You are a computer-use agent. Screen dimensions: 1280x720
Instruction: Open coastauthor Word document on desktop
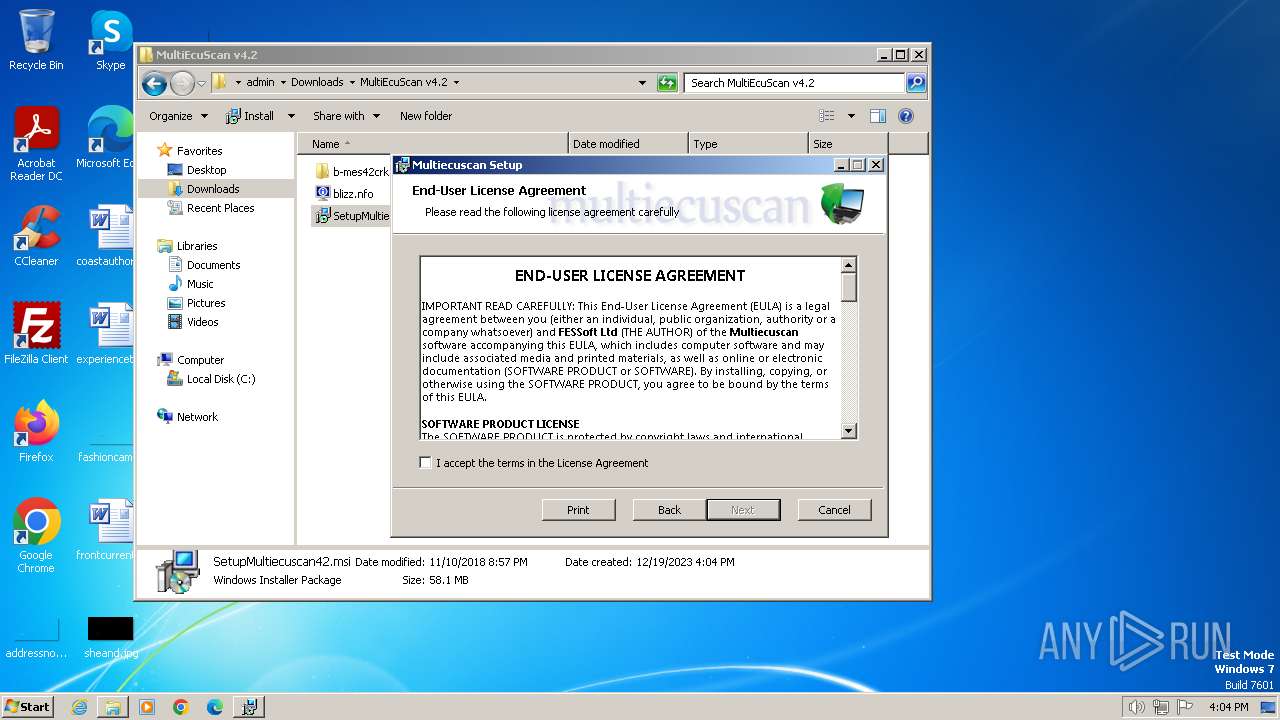click(106, 236)
